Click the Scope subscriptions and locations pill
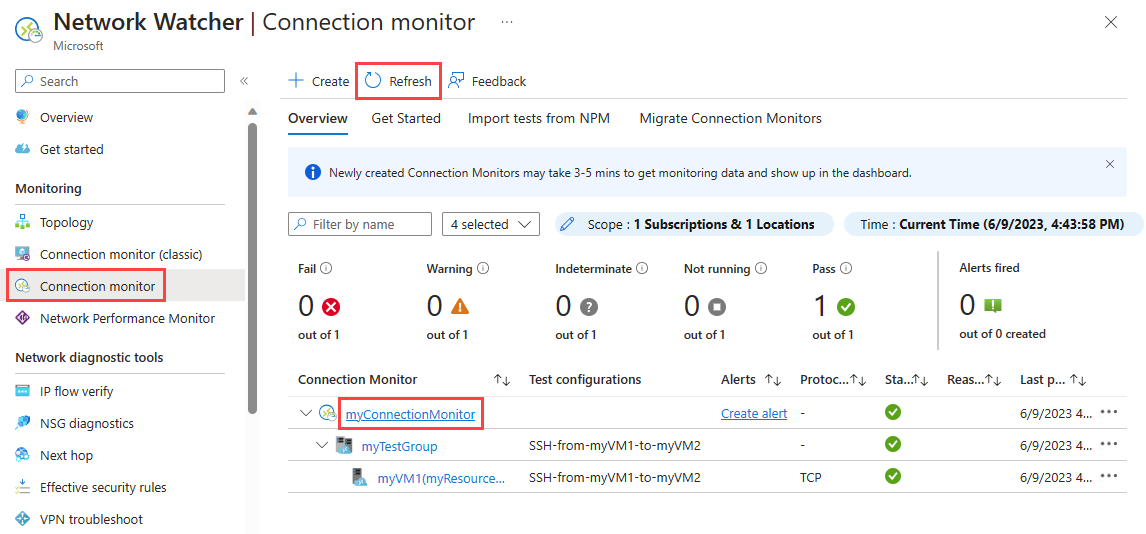The image size is (1146, 534). coord(694,224)
